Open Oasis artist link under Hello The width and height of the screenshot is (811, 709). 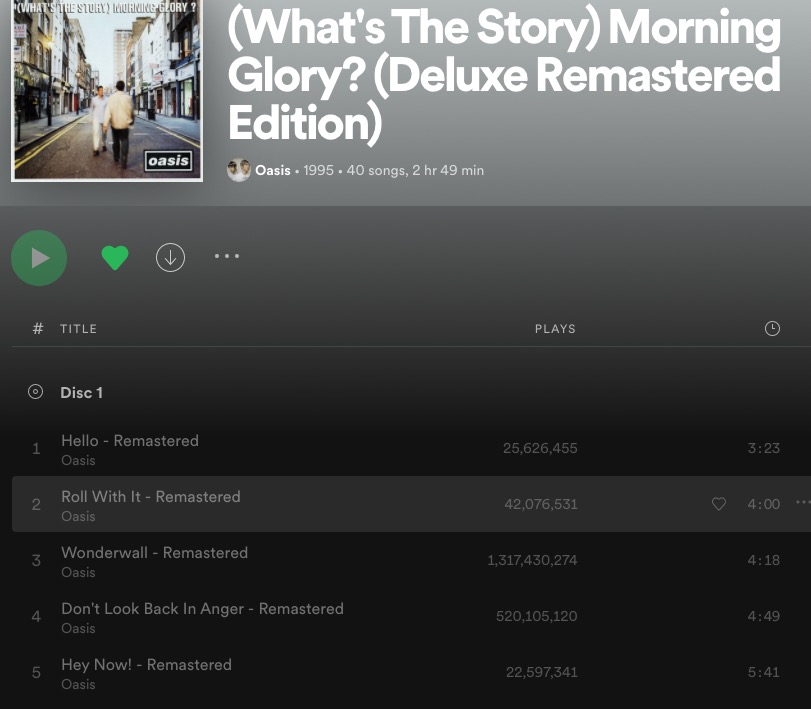pyautogui.click(x=78, y=461)
